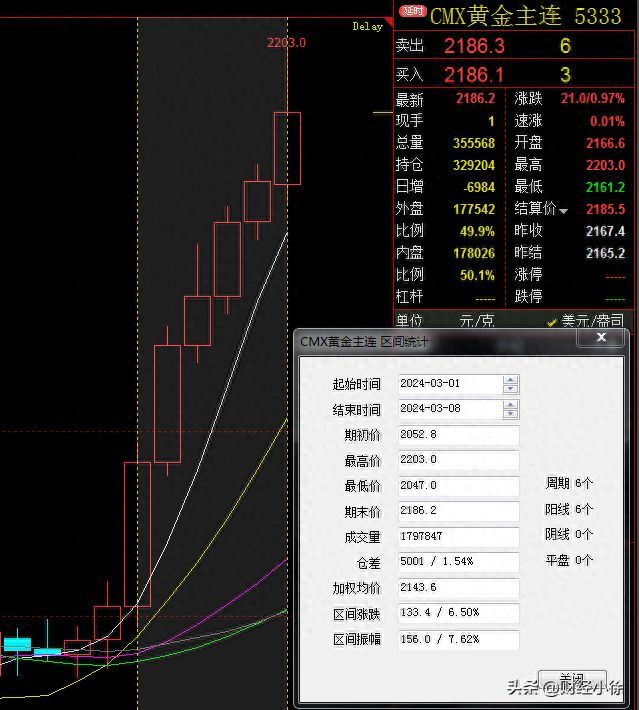
Task: Close the 区间统计 dialog with the X
Action: coord(602,339)
